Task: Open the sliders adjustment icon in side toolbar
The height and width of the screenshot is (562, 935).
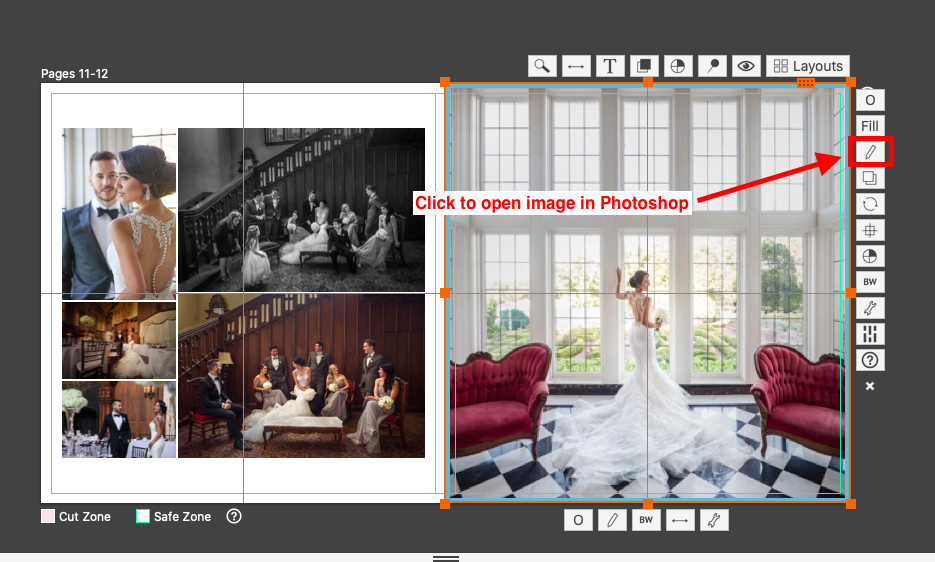Action: 870,334
